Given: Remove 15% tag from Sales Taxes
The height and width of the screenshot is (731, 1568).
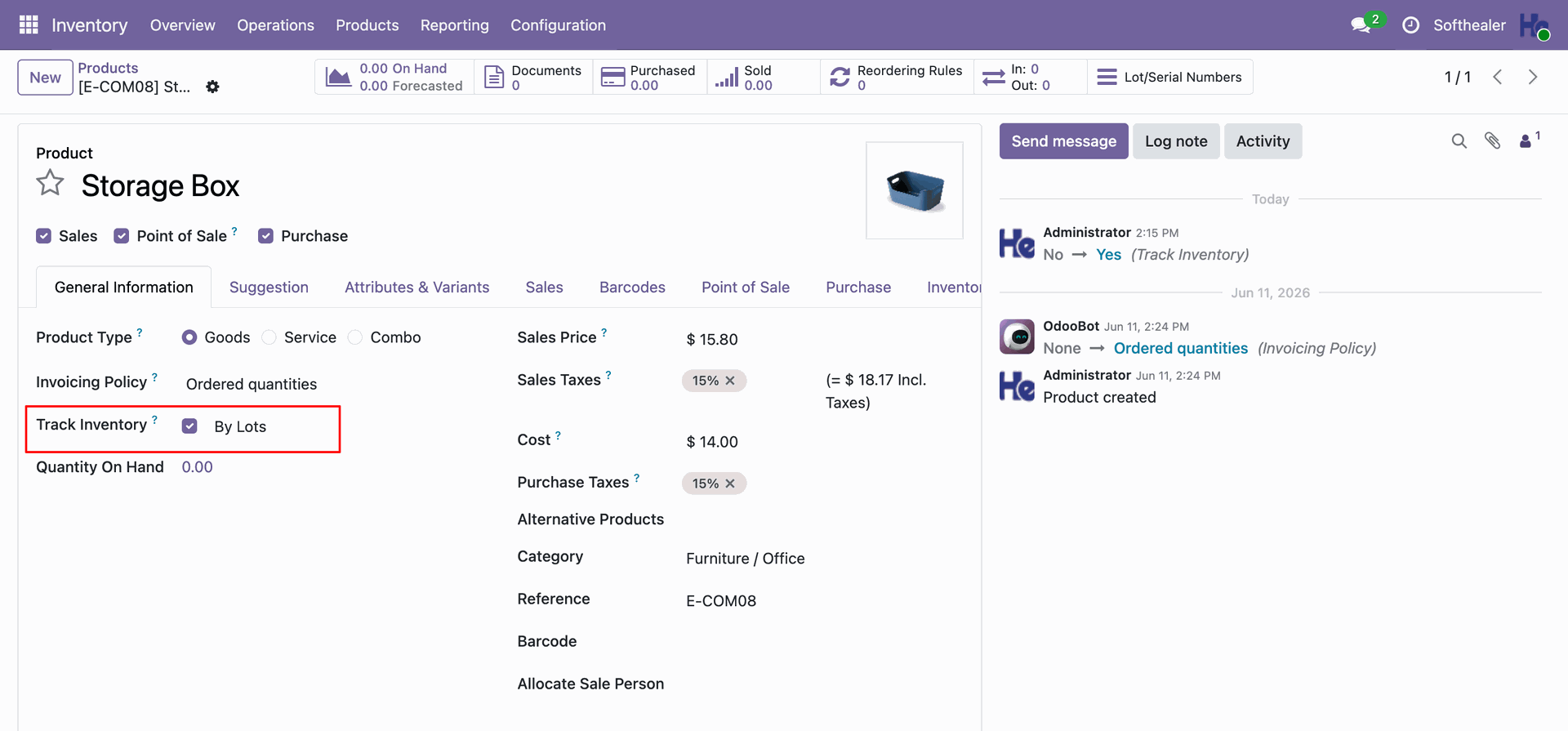Looking at the screenshot, I should coord(730,381).
